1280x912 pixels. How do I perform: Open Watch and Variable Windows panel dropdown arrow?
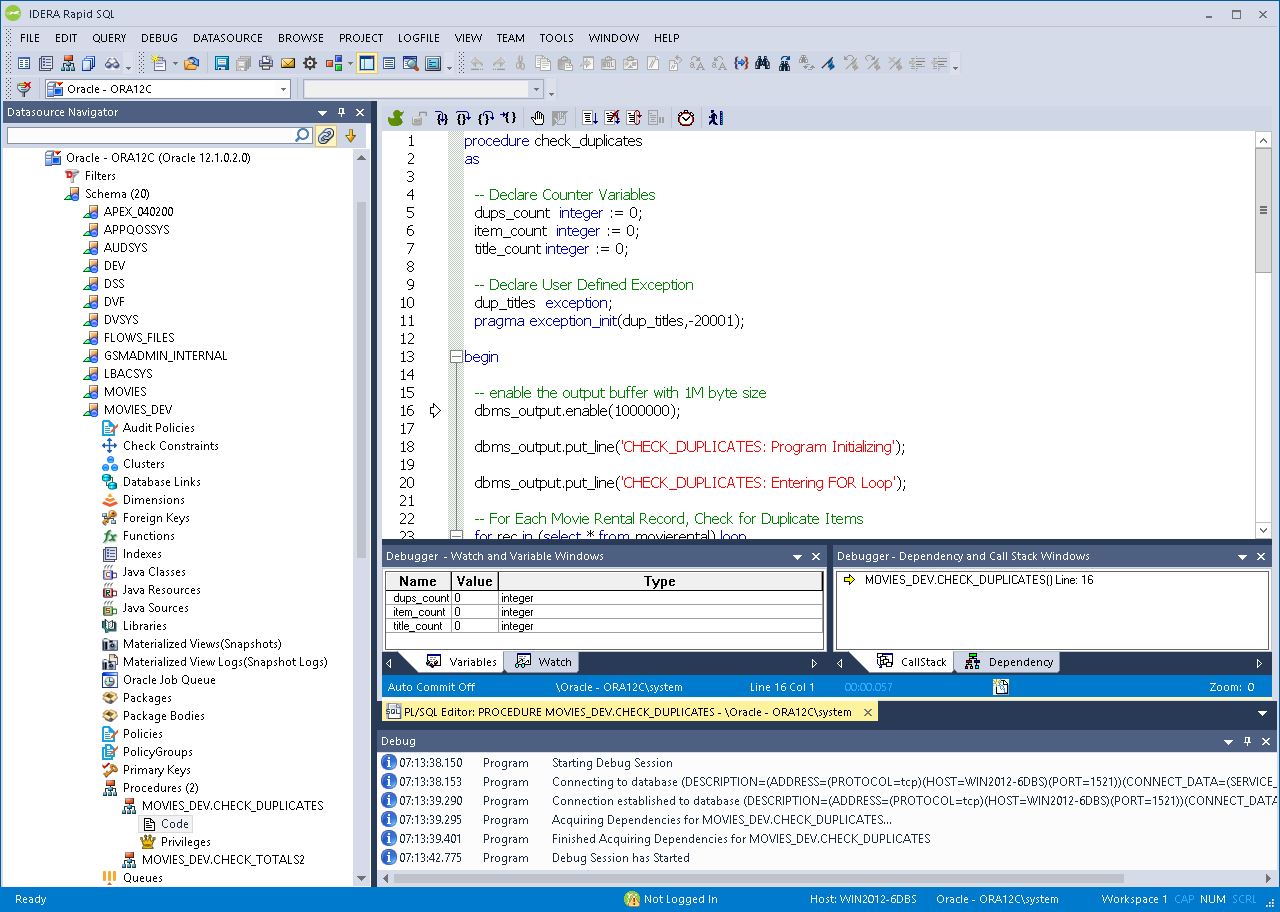[797, 557]
